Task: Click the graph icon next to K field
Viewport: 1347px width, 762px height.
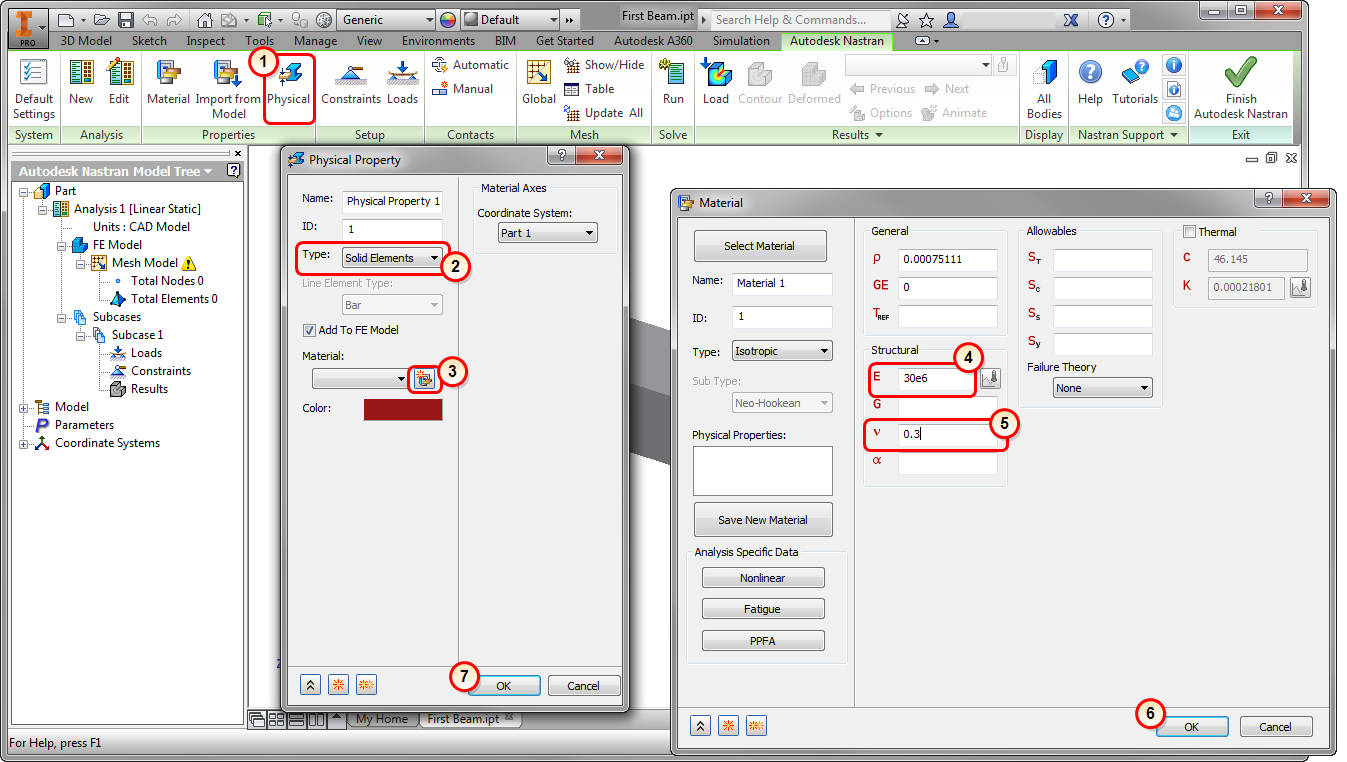Action: tap(1300, 288)
